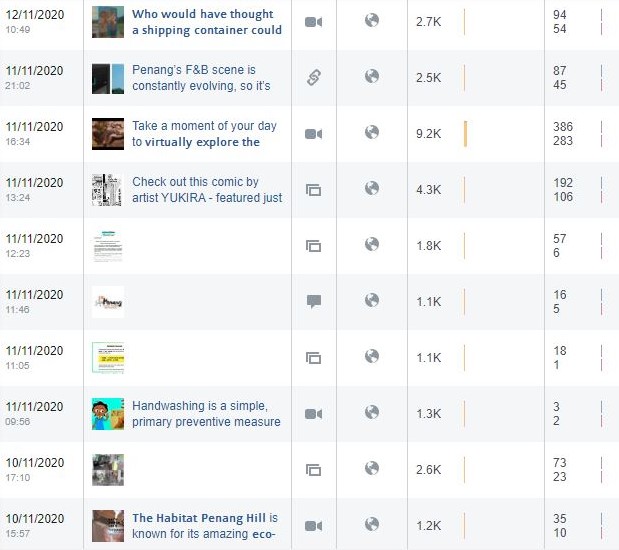
Task: Click link icon for Penang's F&B post
Action: (313, 78)
